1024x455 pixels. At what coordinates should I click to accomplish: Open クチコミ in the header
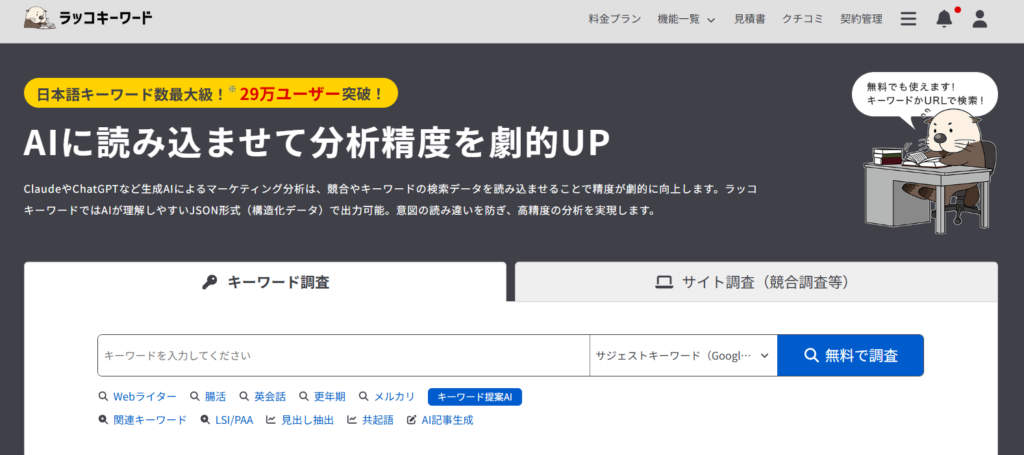pos(802,19)
